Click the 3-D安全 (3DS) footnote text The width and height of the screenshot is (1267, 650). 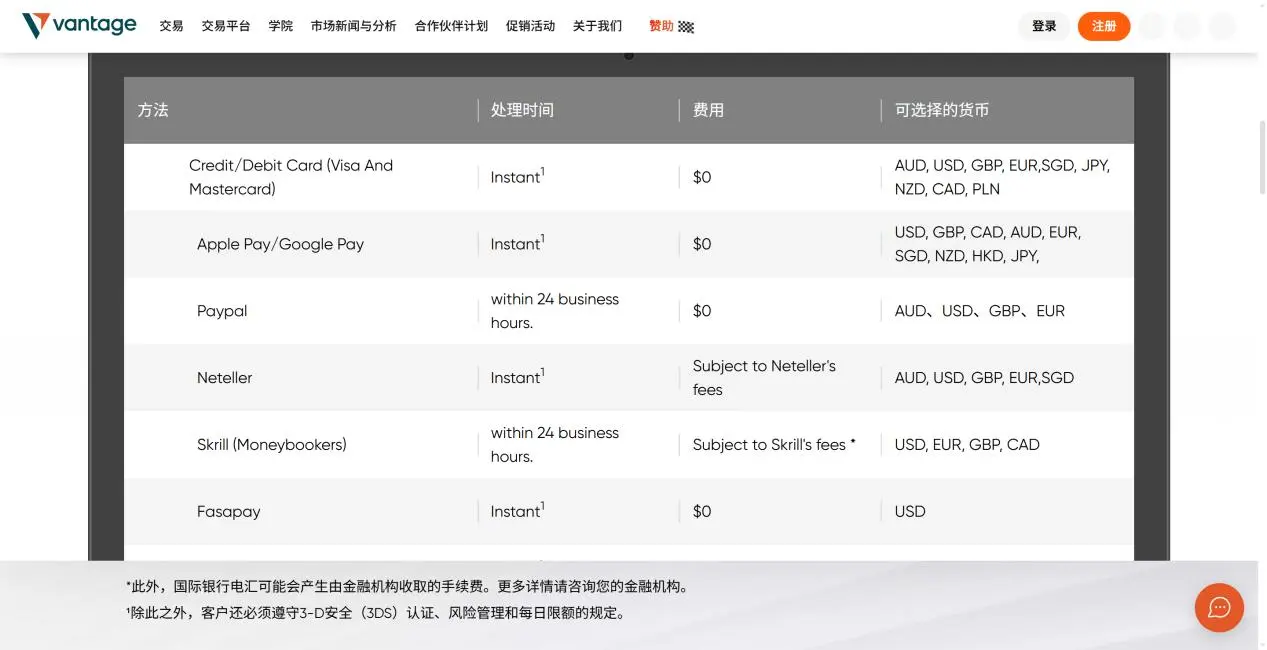[376, 613]
